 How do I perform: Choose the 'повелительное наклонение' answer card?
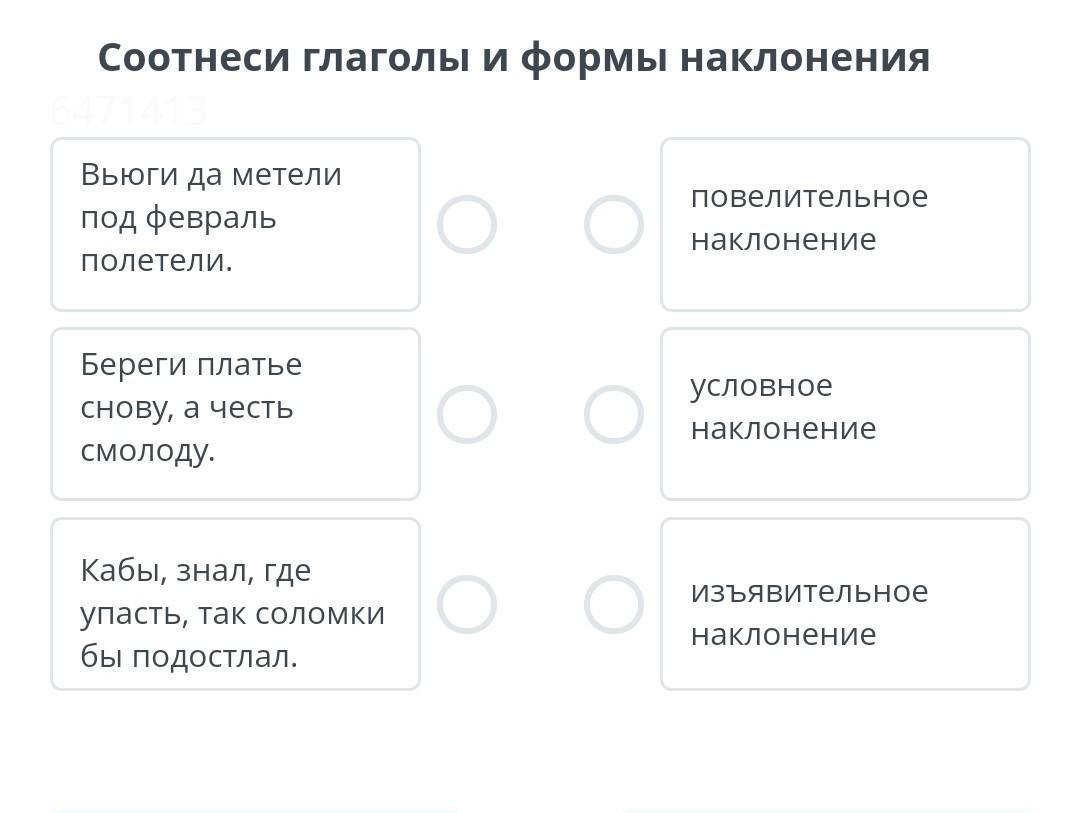point(845,225)
